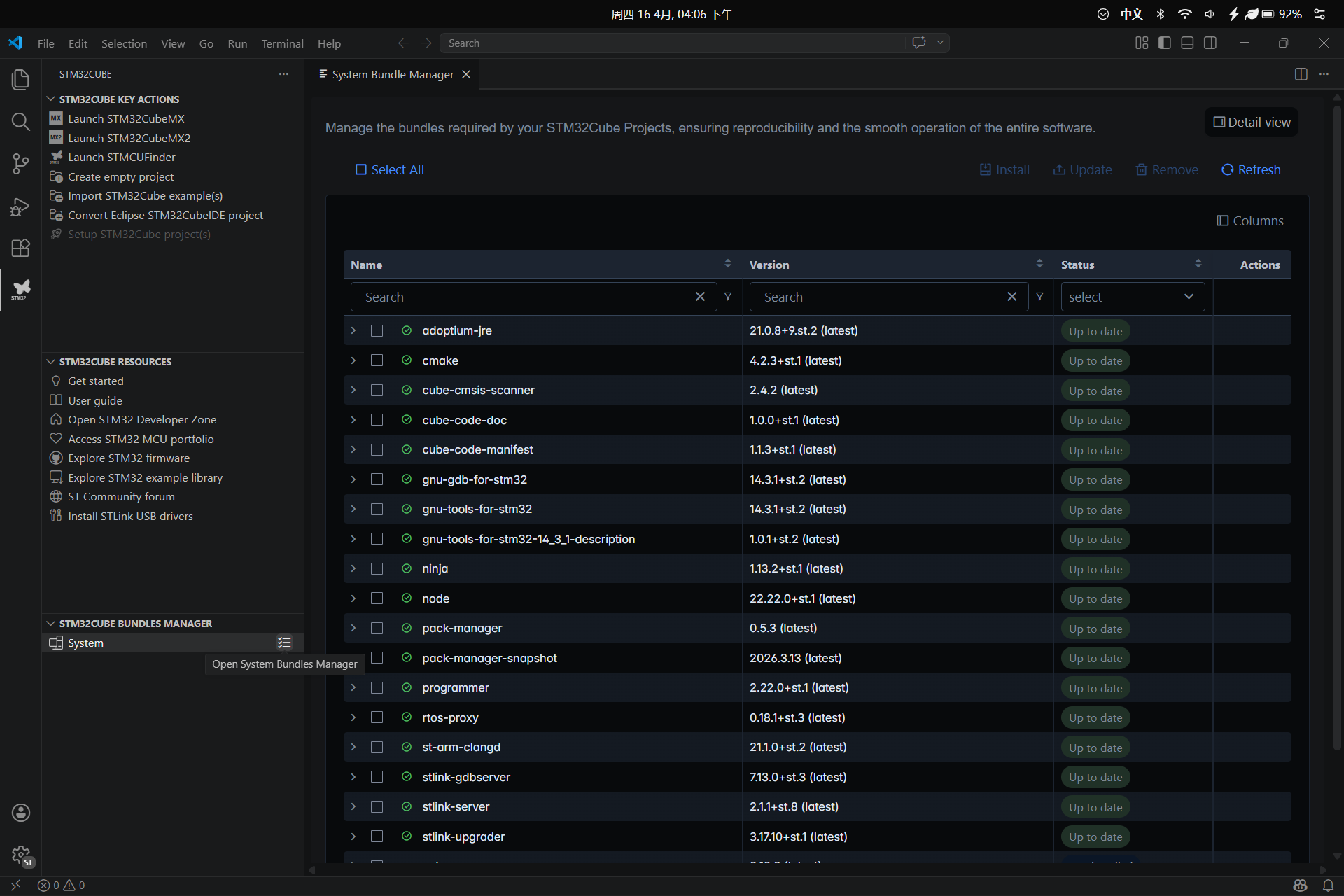Check the adoptium-jre bundle checkbox
The height and width of the screenshot is (896, 1344).
pos(377,330)
